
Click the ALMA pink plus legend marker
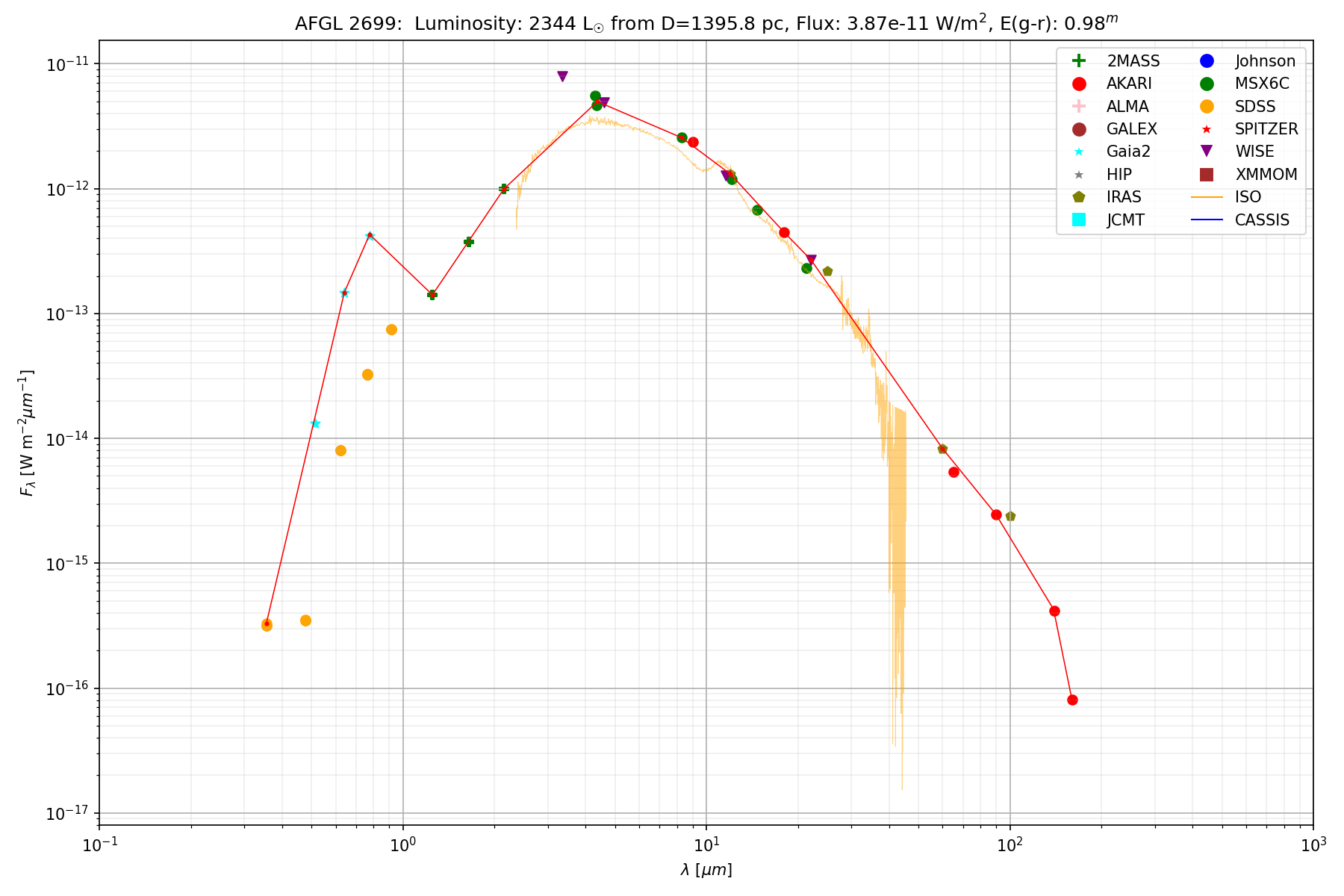[x=1078, y=106]
